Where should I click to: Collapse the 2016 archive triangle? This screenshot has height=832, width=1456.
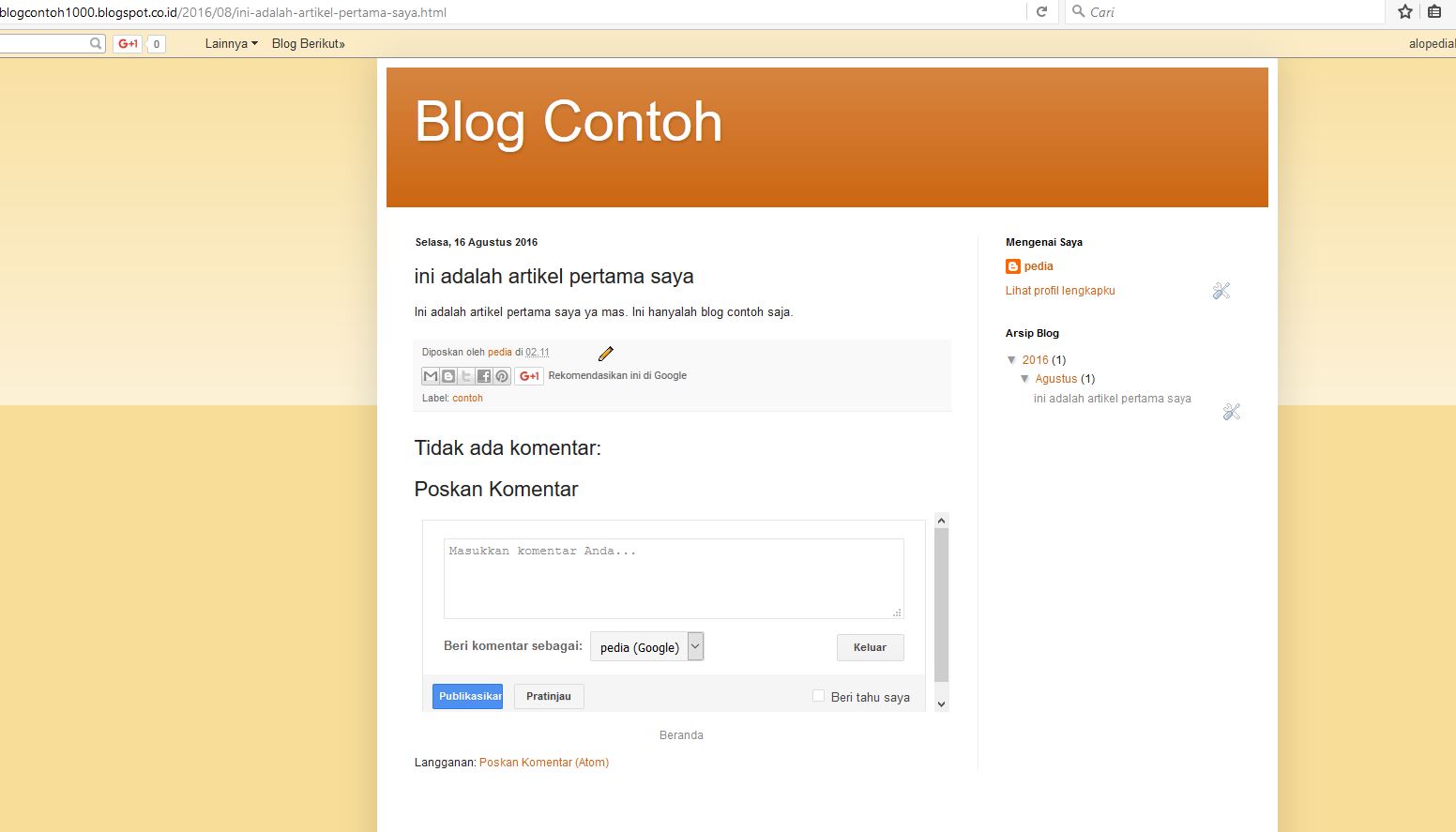[1012, 359]
